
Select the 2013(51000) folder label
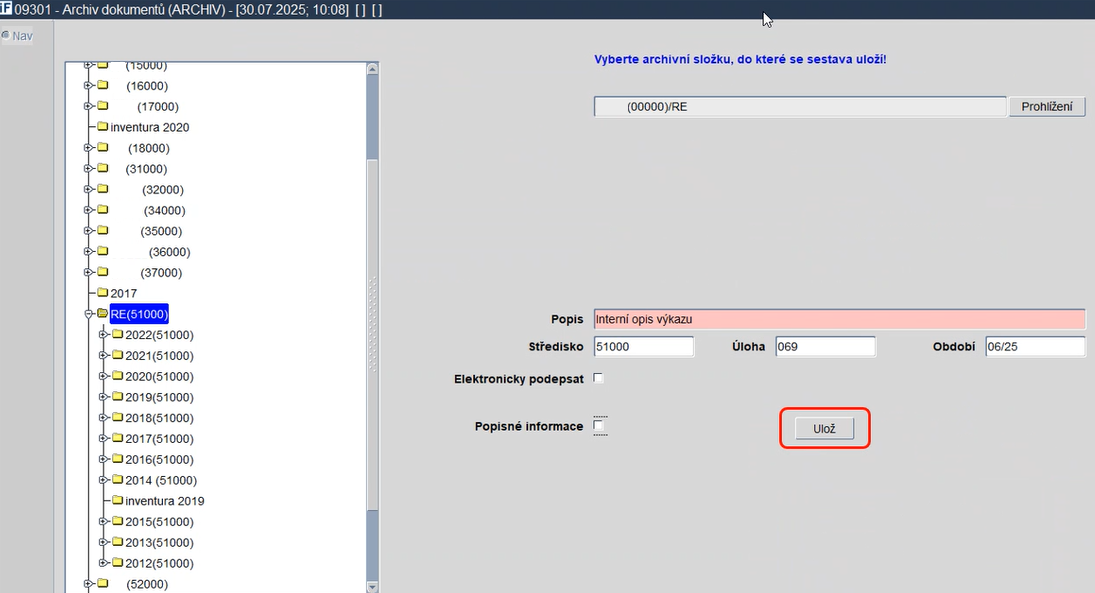point(159,543)
